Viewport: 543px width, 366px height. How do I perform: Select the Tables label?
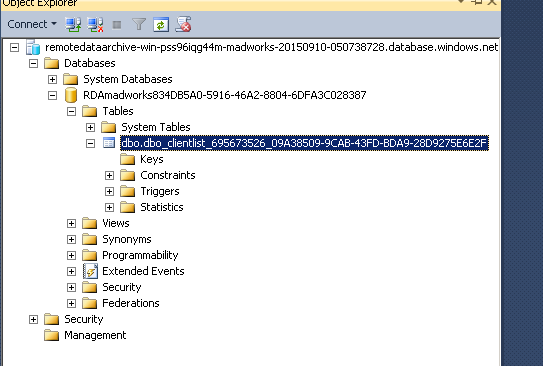tap(118, 111)
